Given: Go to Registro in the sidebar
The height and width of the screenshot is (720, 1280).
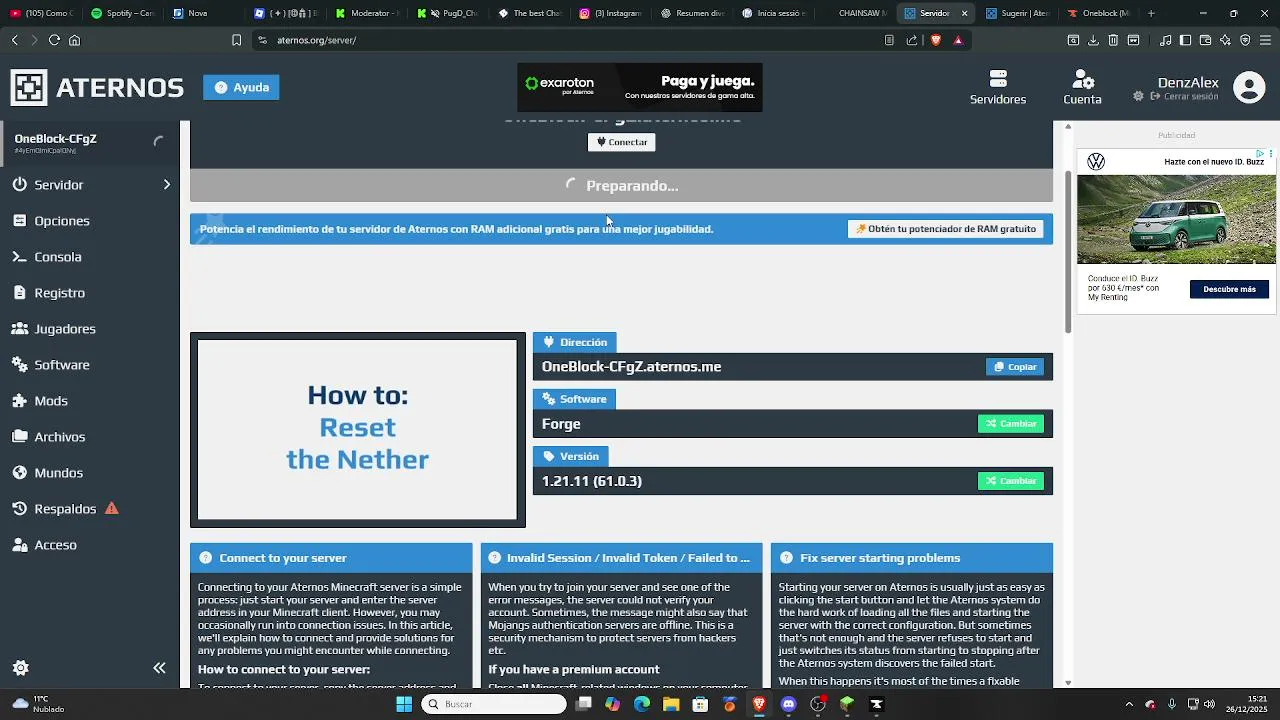Looking at the screenshot, I should [x=90, y=293].
